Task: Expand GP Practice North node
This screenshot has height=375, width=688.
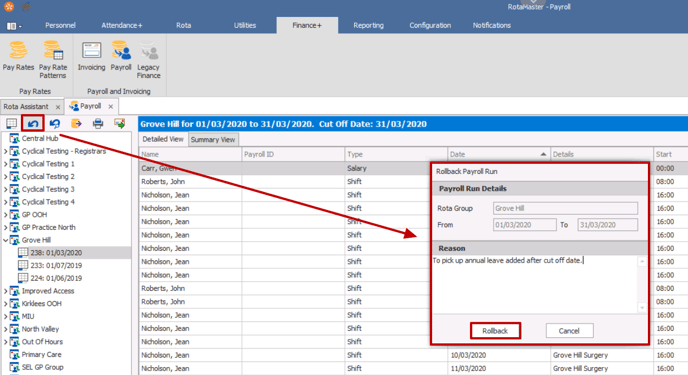Action: (5, 228)
